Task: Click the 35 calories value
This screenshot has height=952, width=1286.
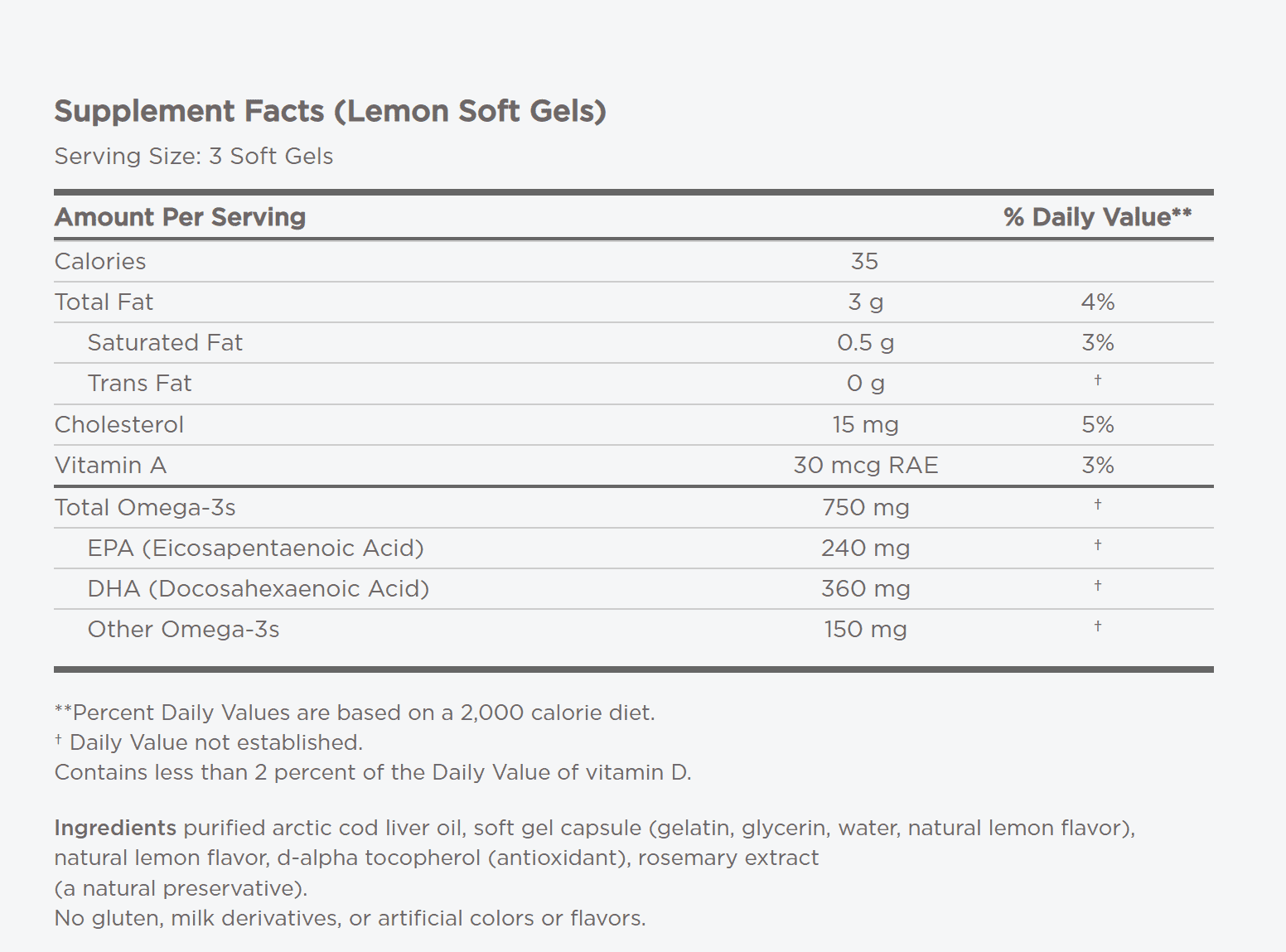Action: (864, 261)
